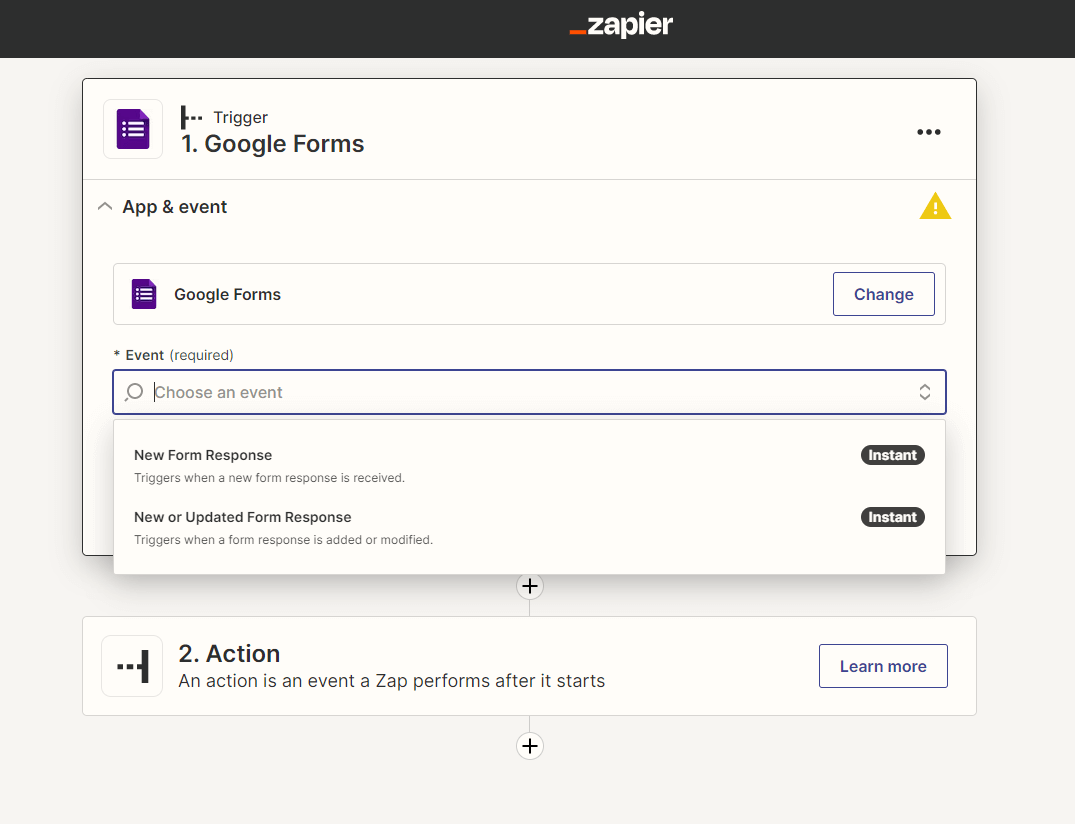This screenshot has height=824, width=1075.
Task: Click the 2. Action step title
Action: coord(229,653)
